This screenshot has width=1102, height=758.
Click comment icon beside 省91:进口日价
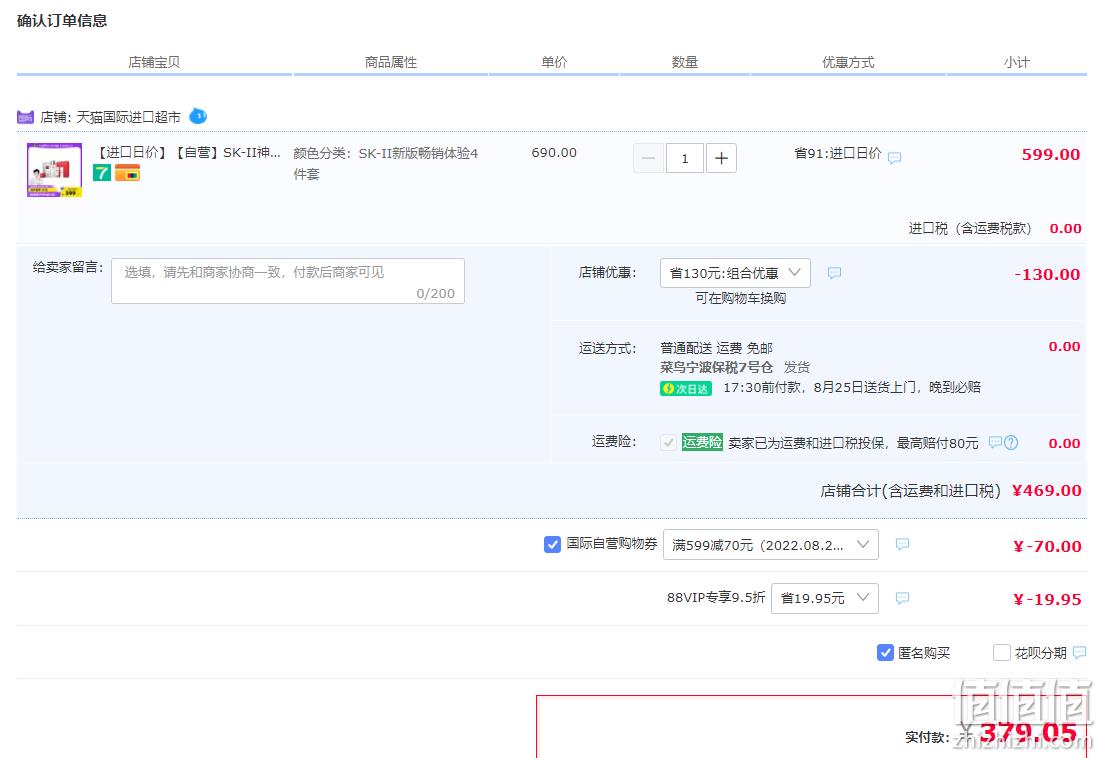click(895, 158)
